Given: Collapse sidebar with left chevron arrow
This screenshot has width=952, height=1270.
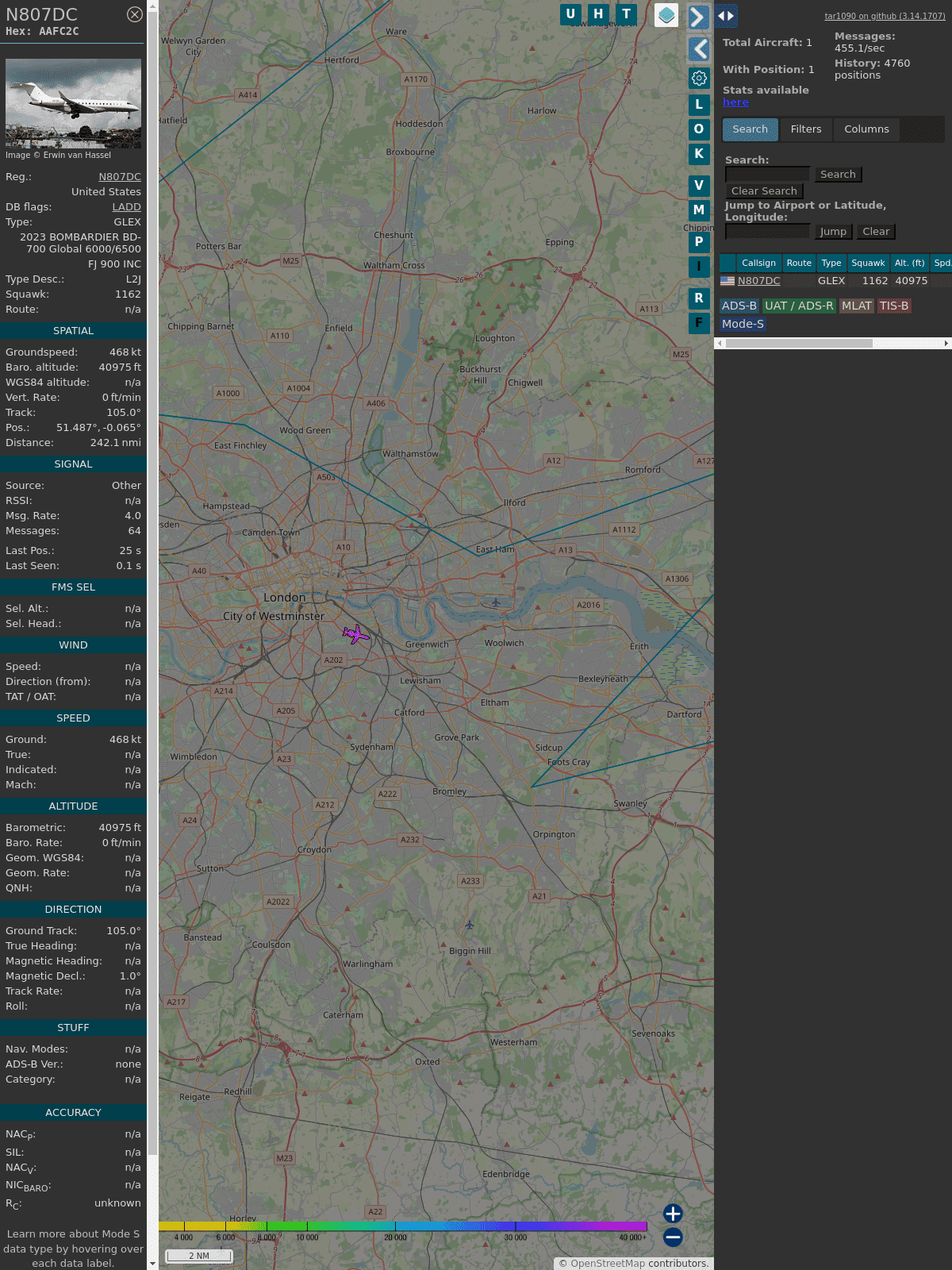Looking at the screenshot, I should 698,49.
